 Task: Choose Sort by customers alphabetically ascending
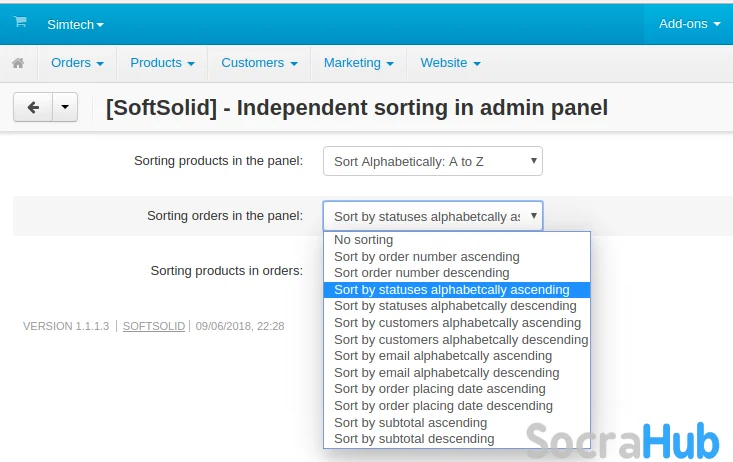pos(457,323)
